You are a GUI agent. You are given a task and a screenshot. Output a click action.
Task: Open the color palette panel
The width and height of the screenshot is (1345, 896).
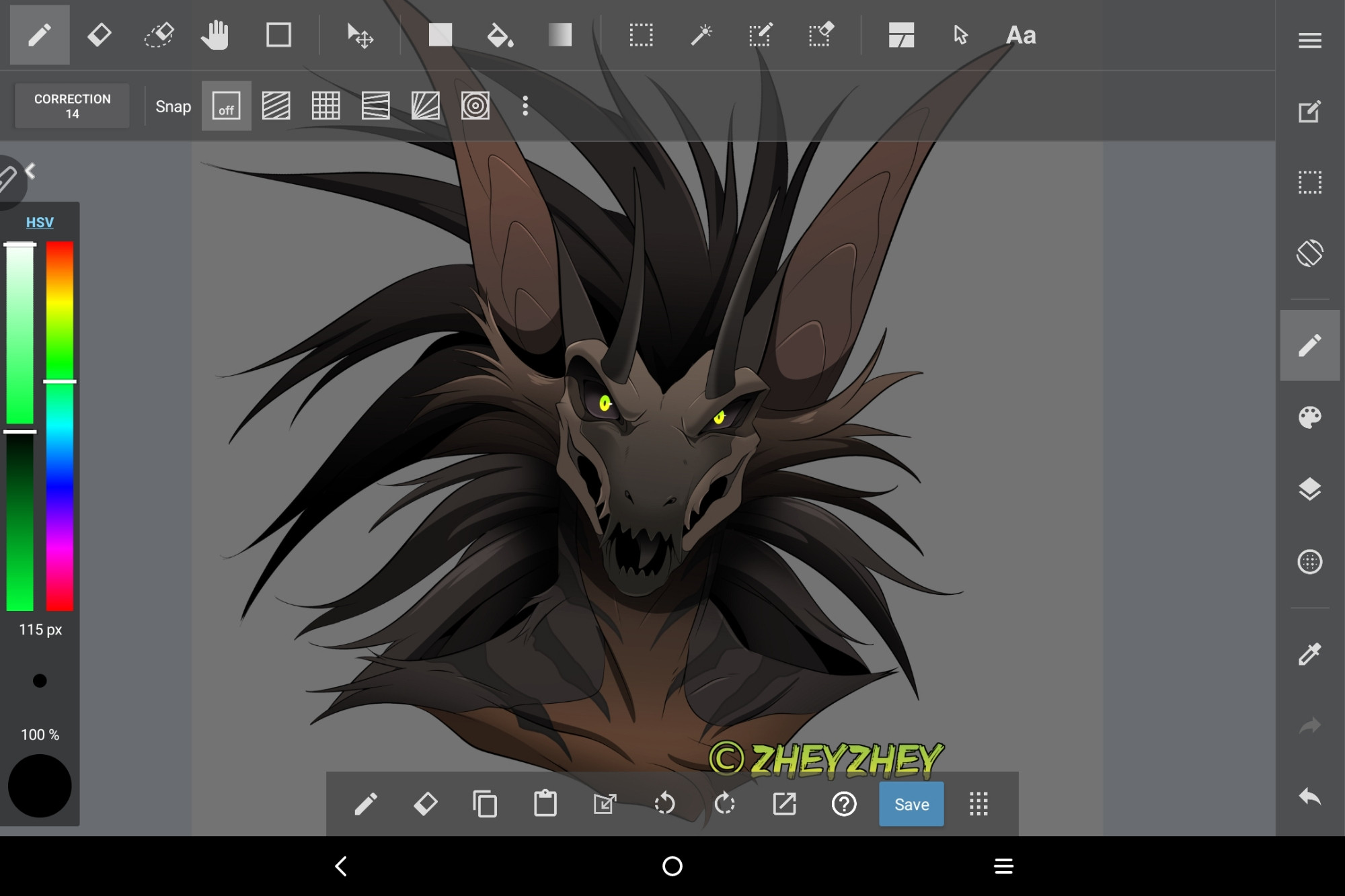click(1310, 417)
